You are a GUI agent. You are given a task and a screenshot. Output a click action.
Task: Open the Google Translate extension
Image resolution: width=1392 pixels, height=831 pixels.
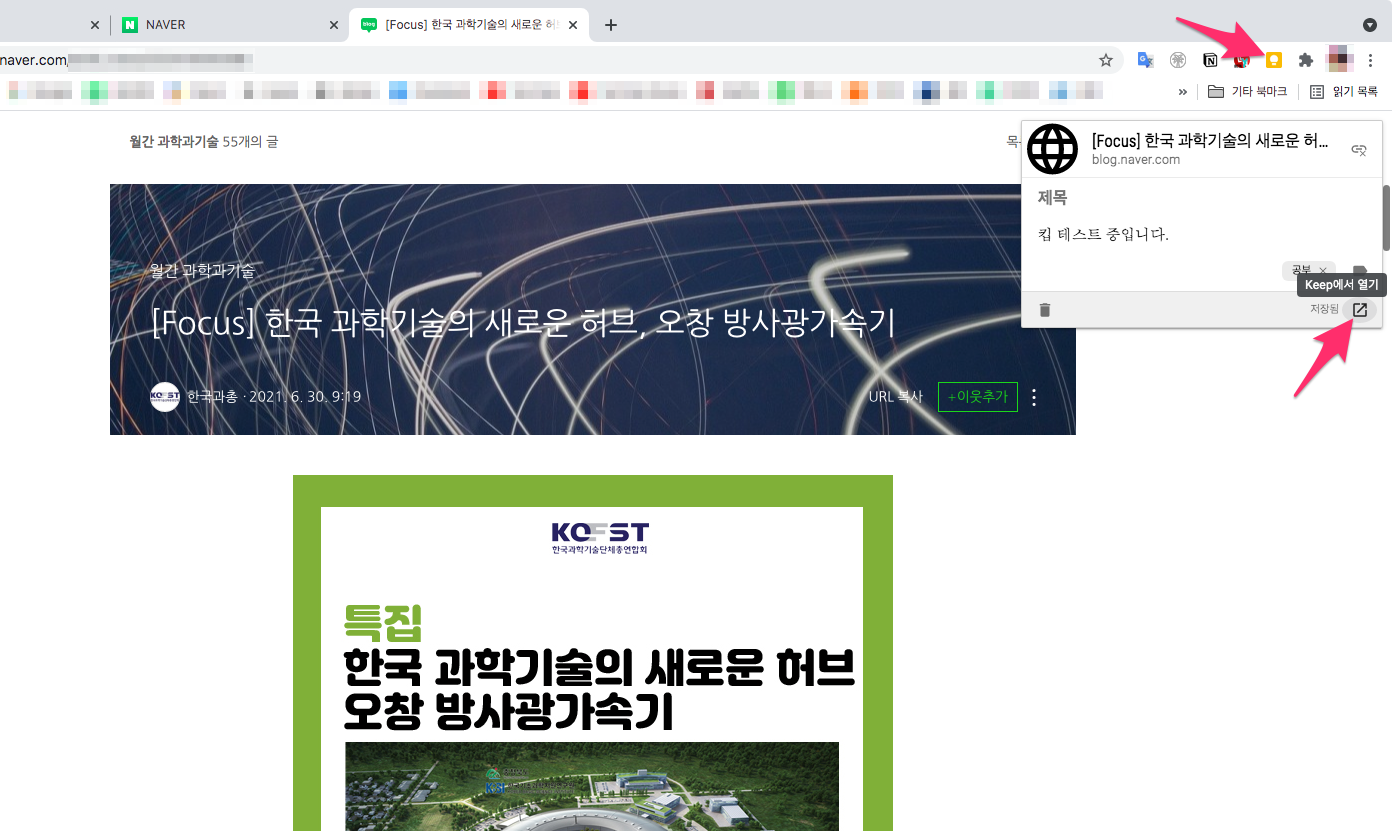pos(1146,60)
